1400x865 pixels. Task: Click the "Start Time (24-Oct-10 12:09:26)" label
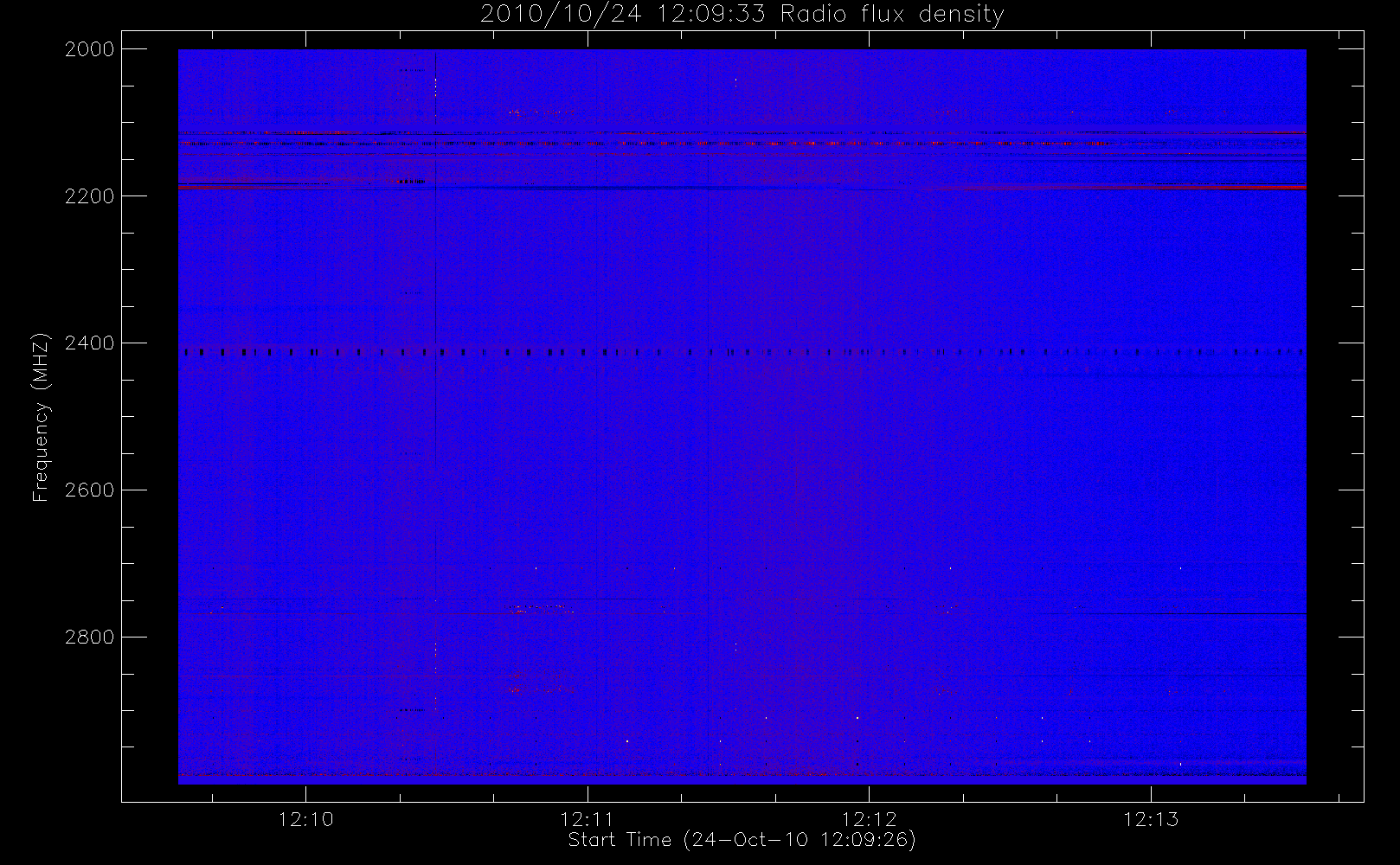742,840
